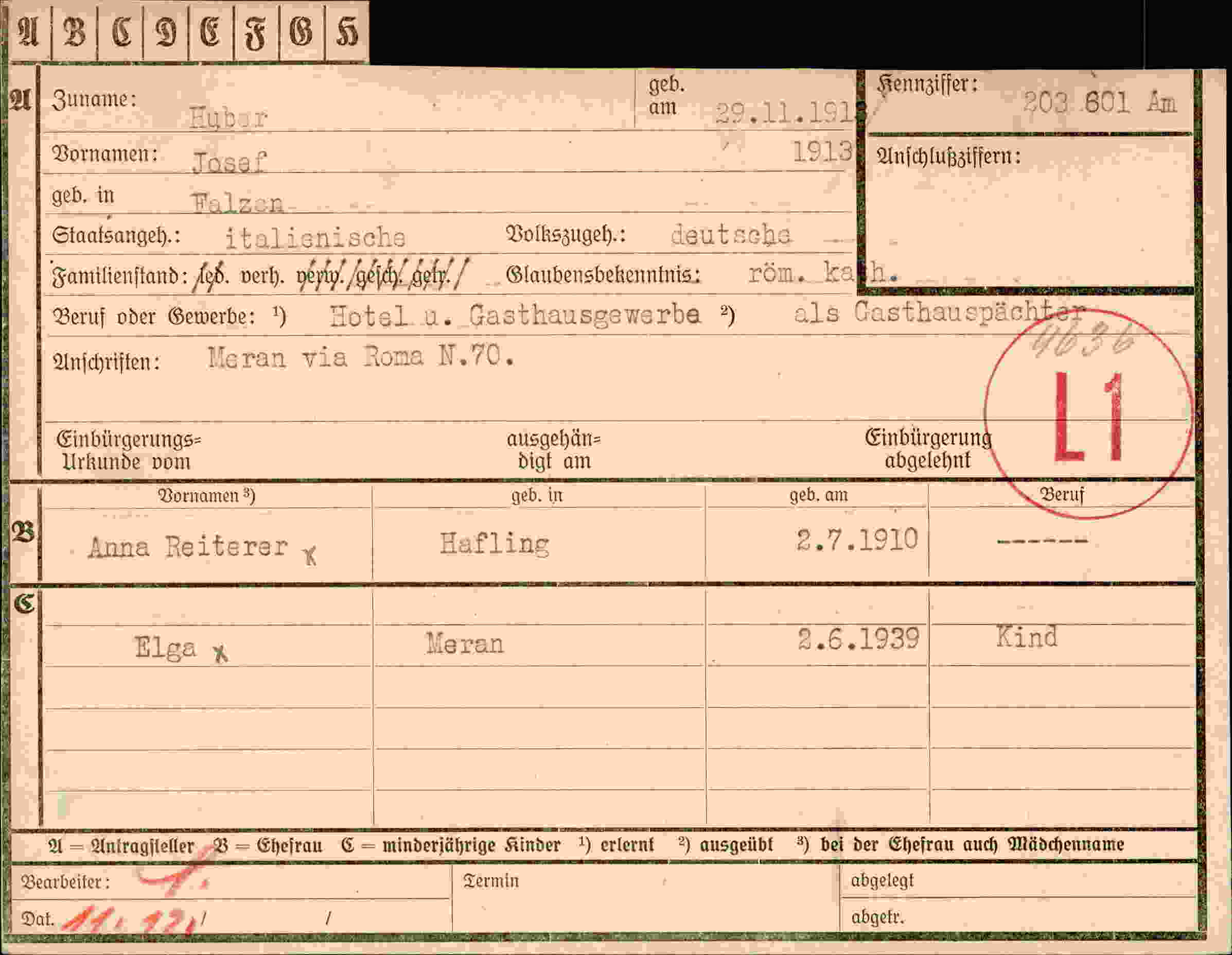Click Kennziffer value '203 601 Am'

[1099, 103]
